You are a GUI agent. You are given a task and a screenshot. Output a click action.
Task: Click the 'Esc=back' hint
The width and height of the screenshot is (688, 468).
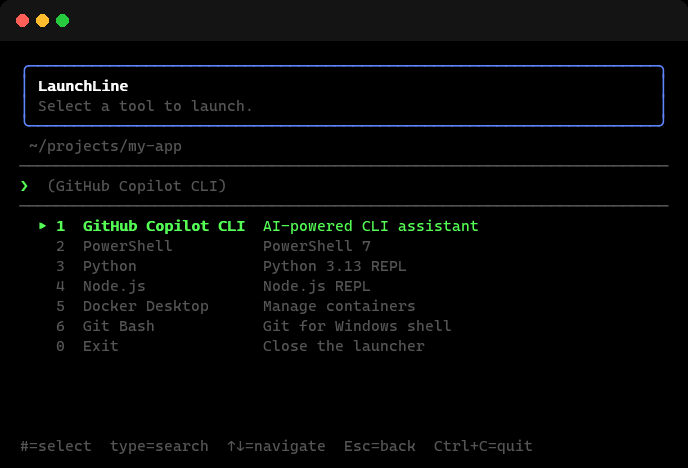(380, 446)
